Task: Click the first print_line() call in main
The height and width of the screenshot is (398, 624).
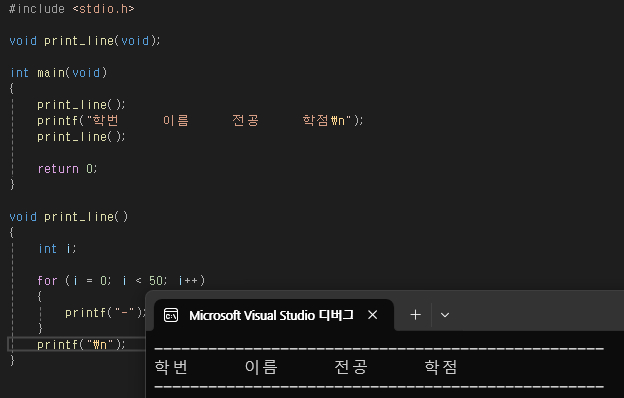Action: (81, 105)
